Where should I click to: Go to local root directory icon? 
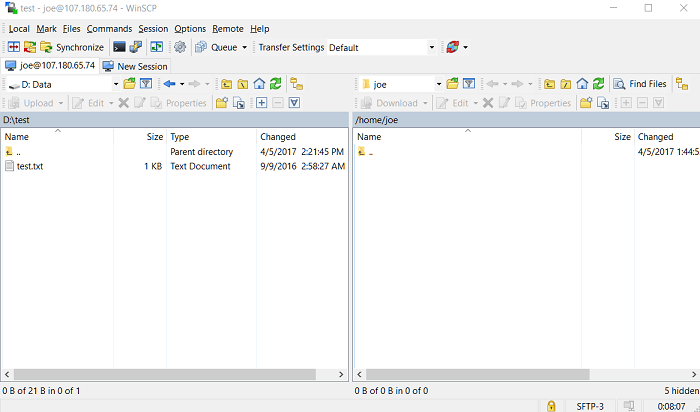243,84
